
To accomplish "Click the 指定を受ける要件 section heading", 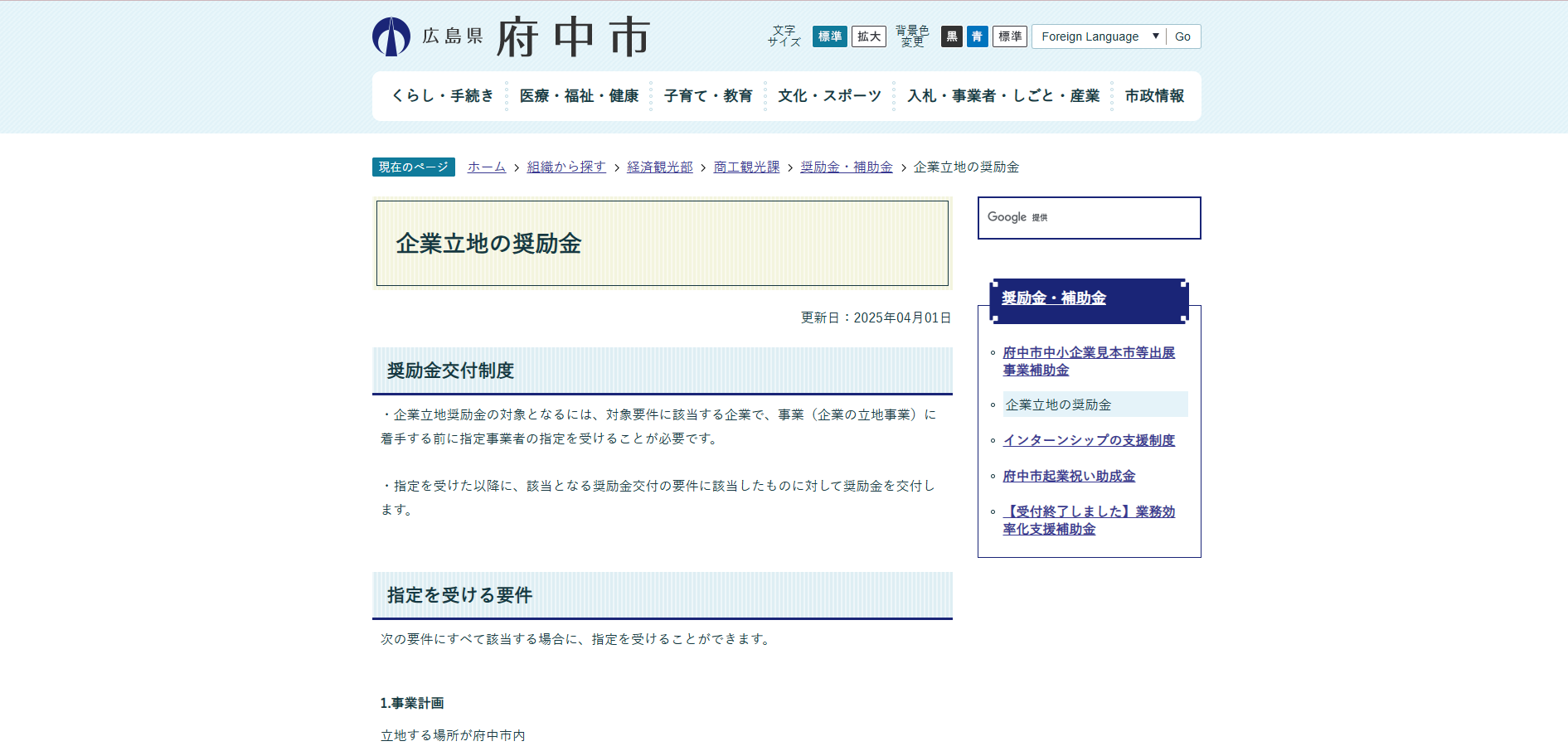I will tap(459, 595).
